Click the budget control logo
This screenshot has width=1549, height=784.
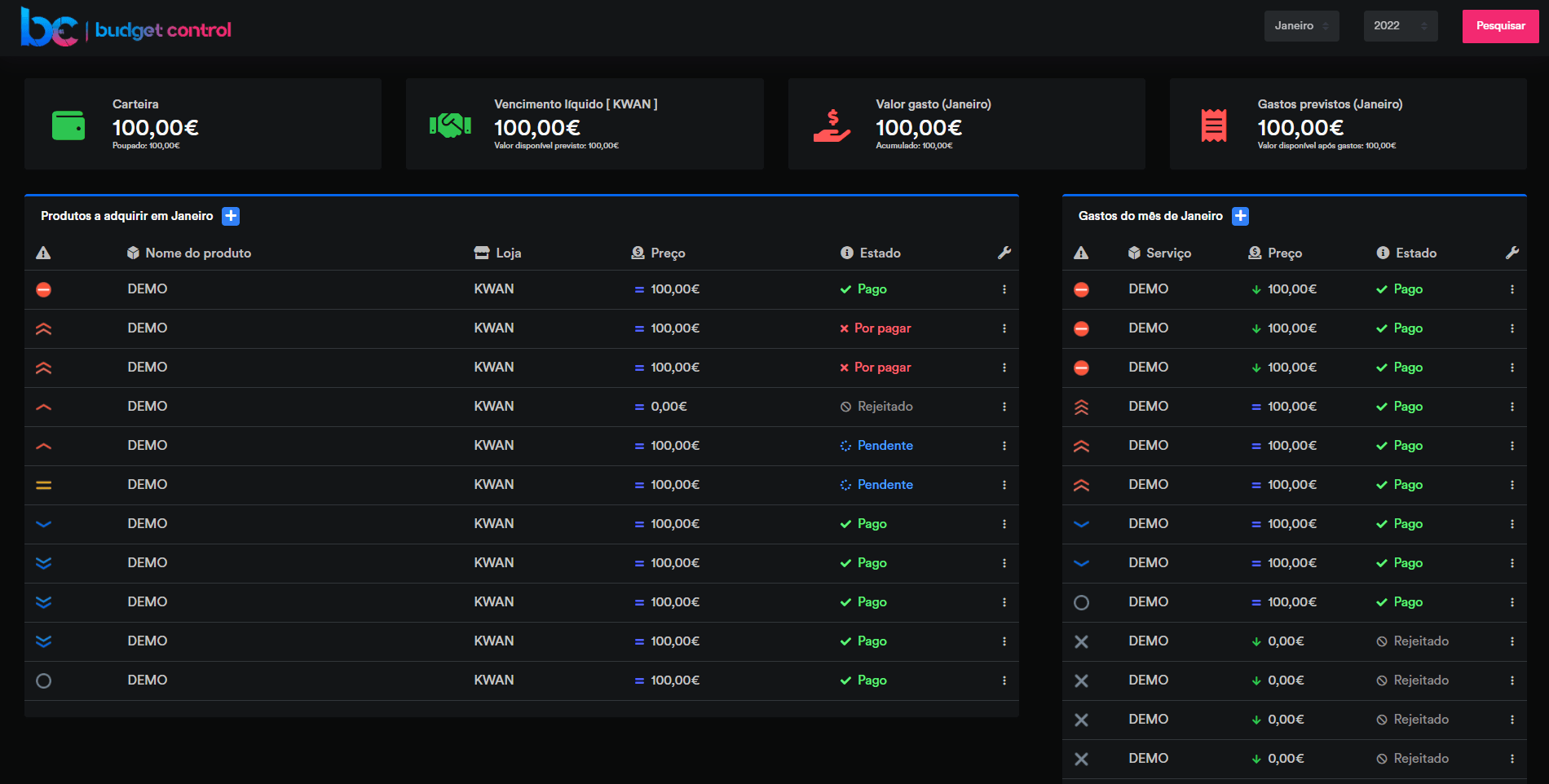click(126, 29)
